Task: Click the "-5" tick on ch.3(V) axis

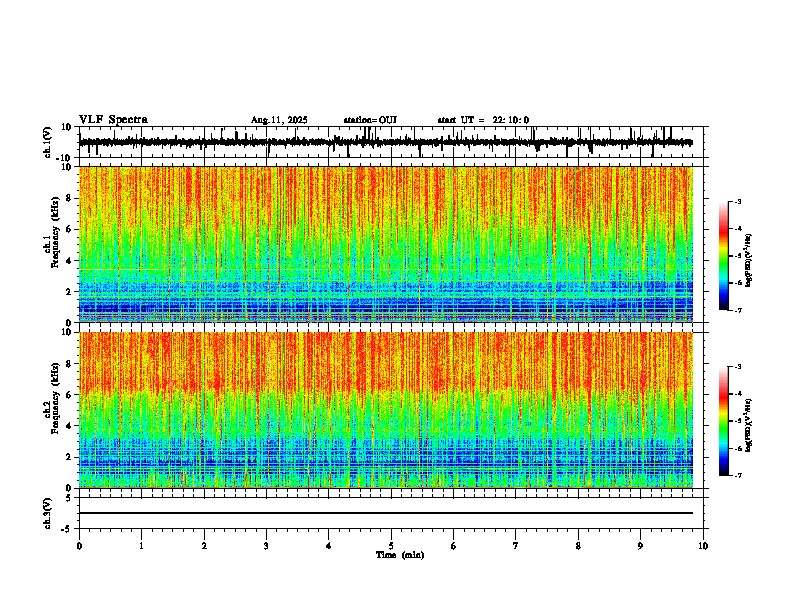Action: click(67, 529)
